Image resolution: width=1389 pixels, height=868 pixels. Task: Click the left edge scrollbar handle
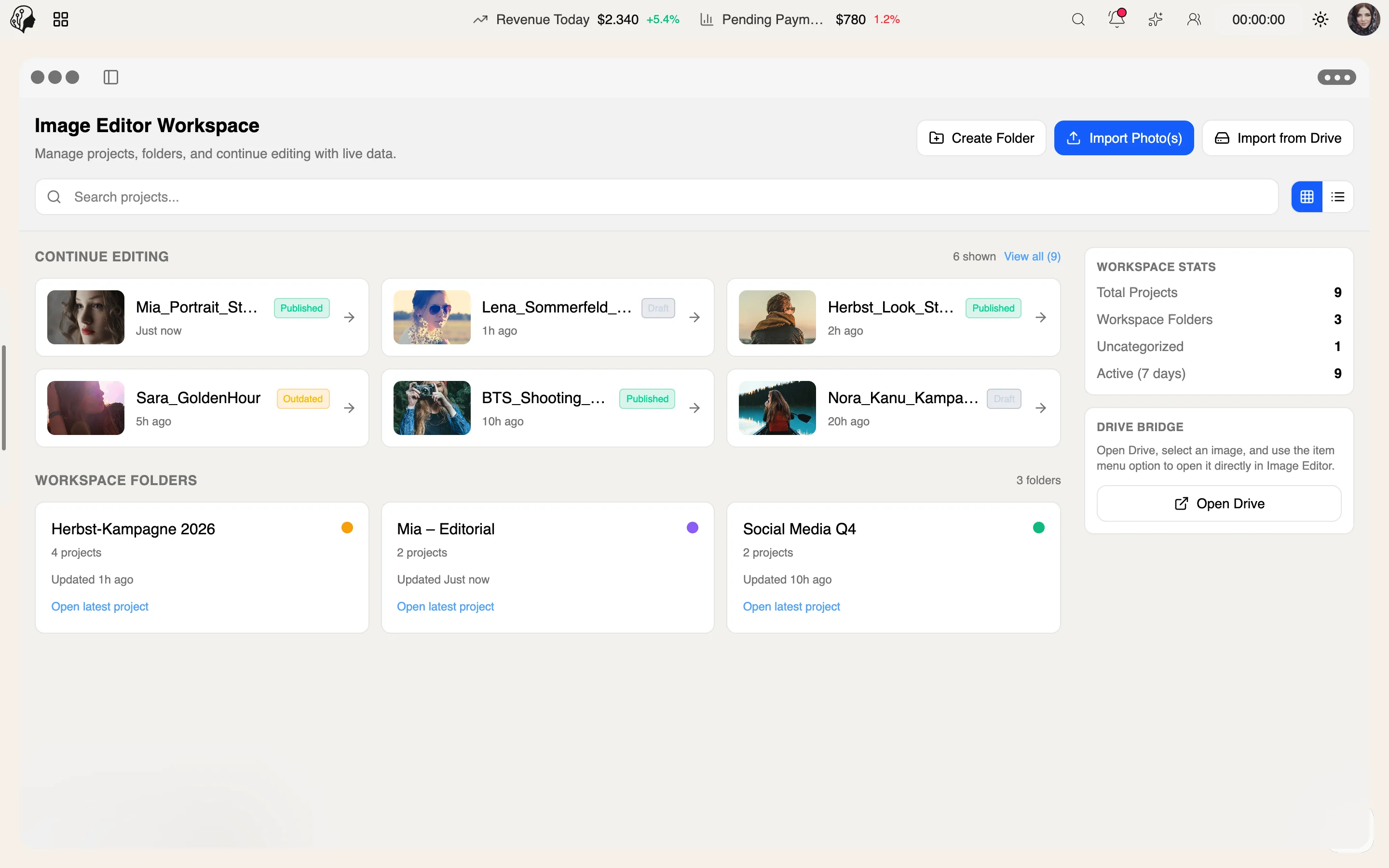point(4,398)
